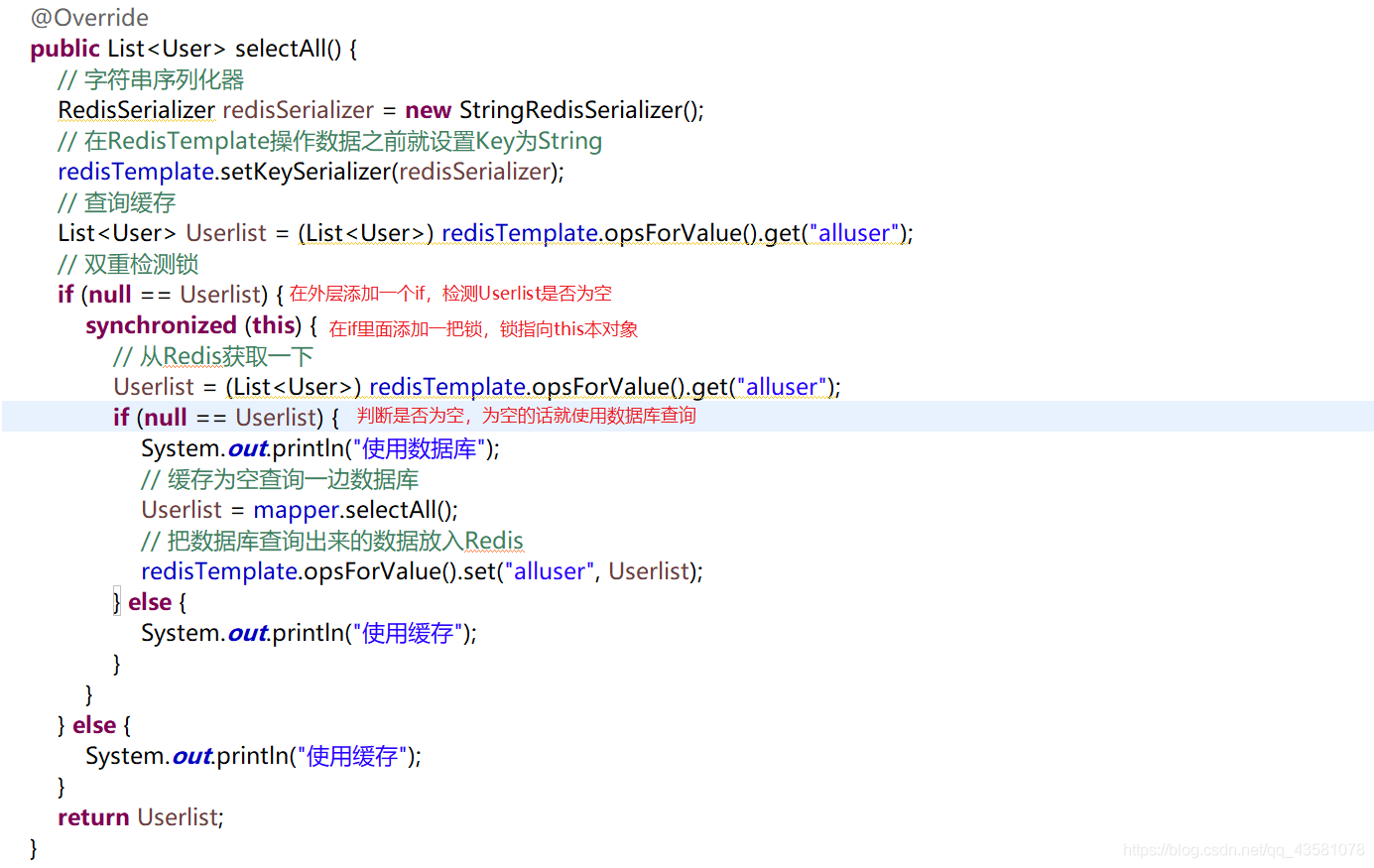Click the comment '查询缓存'
The width and height of the screenshot is (1374, 868).
117,202
